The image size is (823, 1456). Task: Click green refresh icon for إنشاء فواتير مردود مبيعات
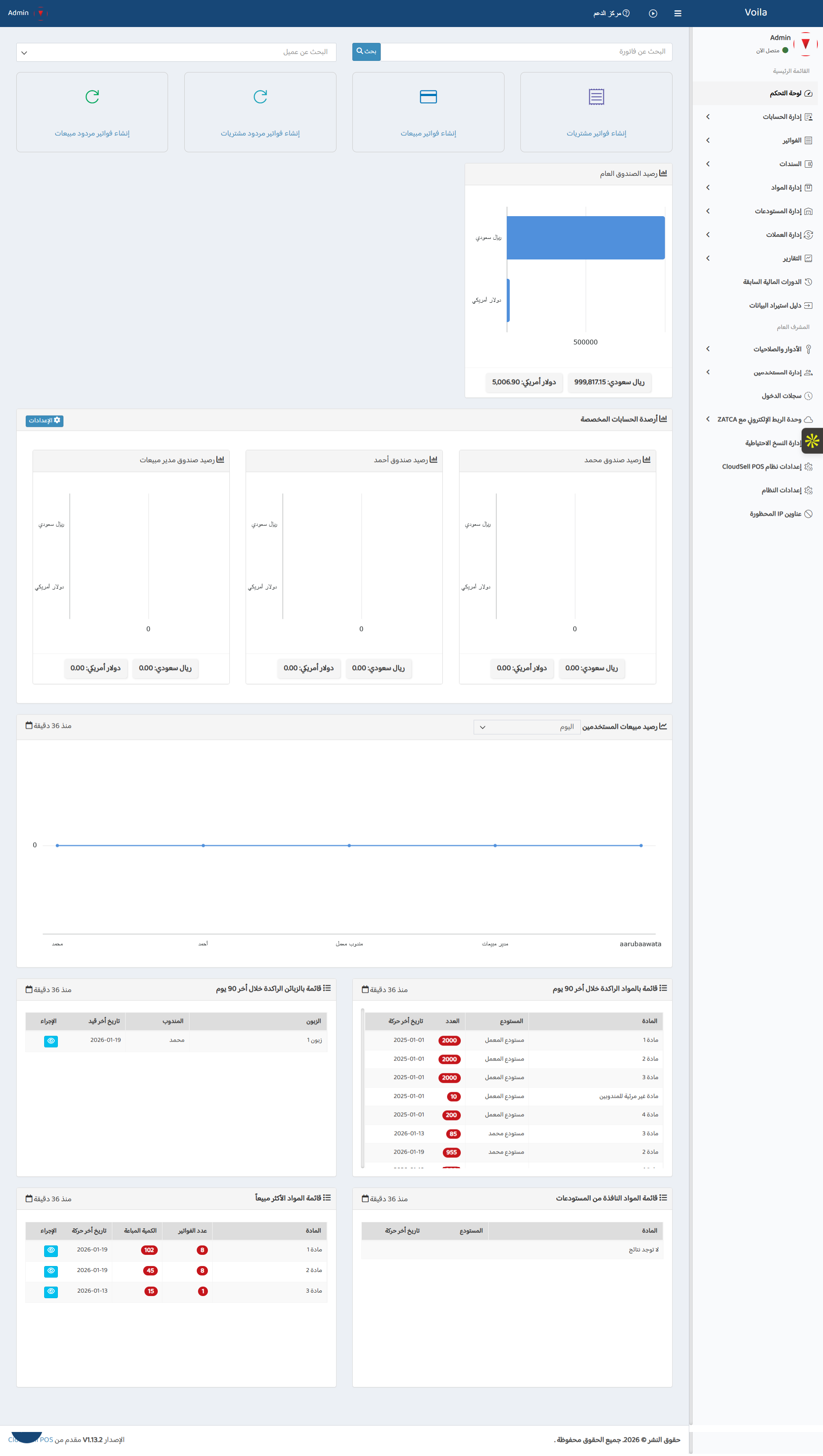(92, 96)
